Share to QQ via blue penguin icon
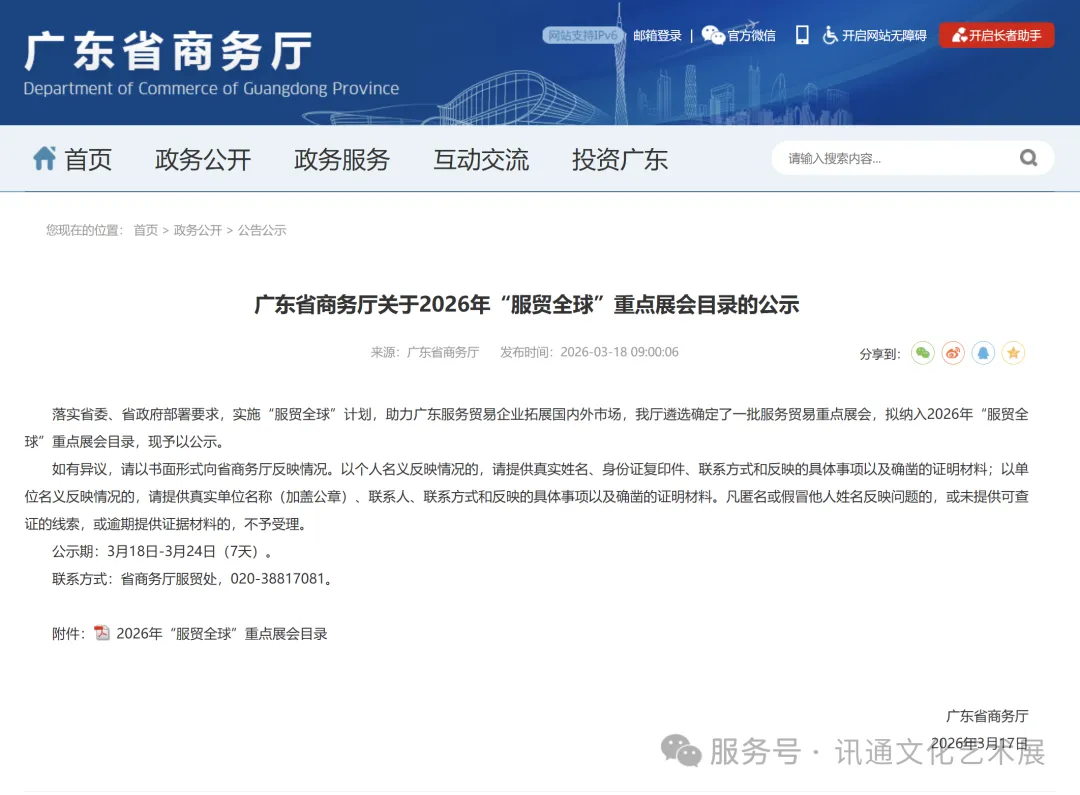The image size is (1080, 795). coord(983,353)
